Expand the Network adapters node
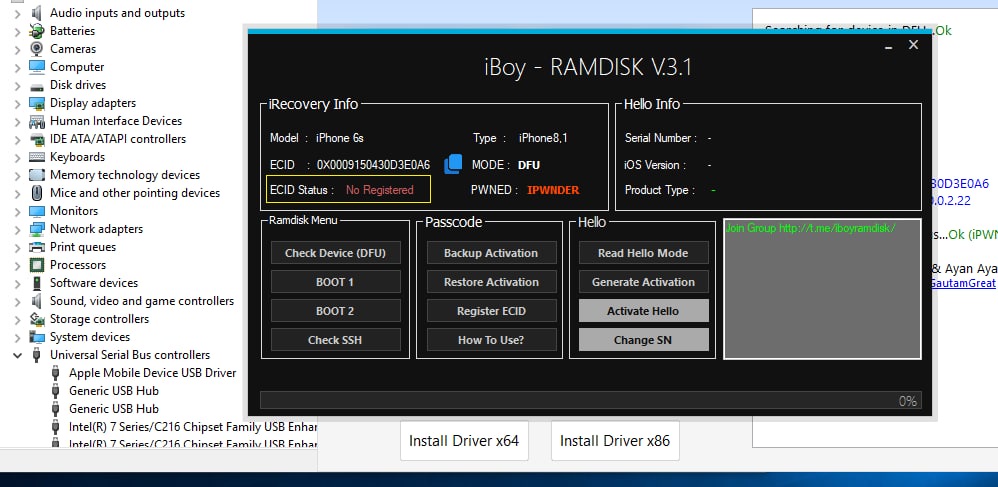This screenshot has width=998, height=487. pos(17,229)
